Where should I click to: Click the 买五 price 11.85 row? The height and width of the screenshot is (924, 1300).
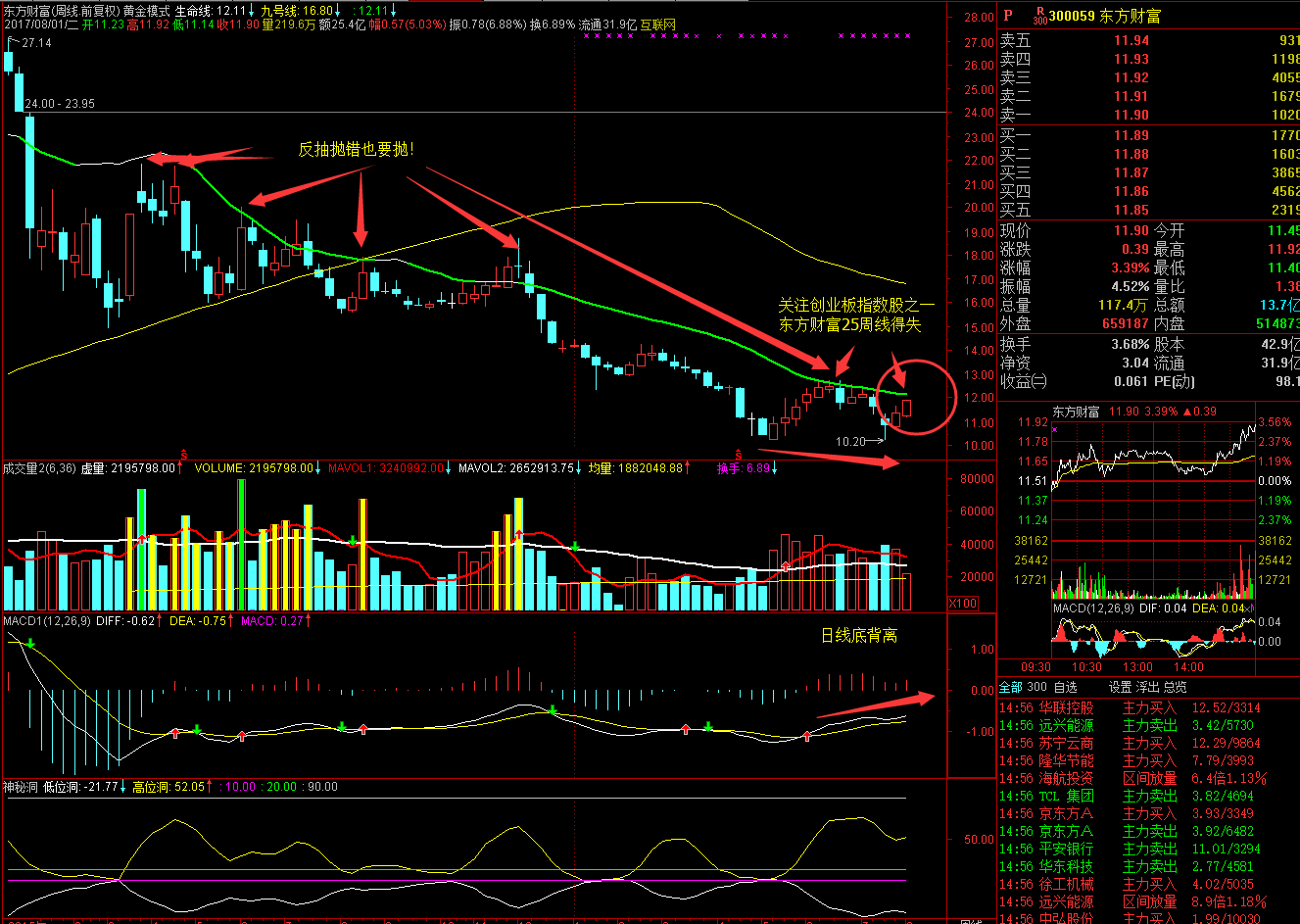(x=1149, y=210)
